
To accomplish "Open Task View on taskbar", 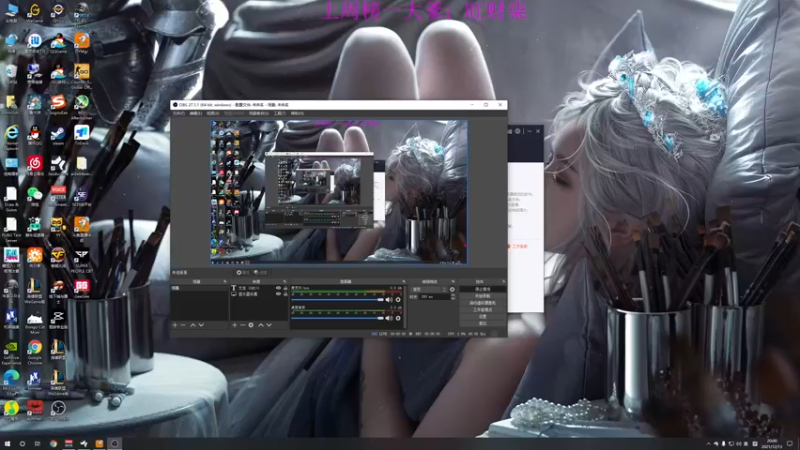I will (x=37, y=444).
